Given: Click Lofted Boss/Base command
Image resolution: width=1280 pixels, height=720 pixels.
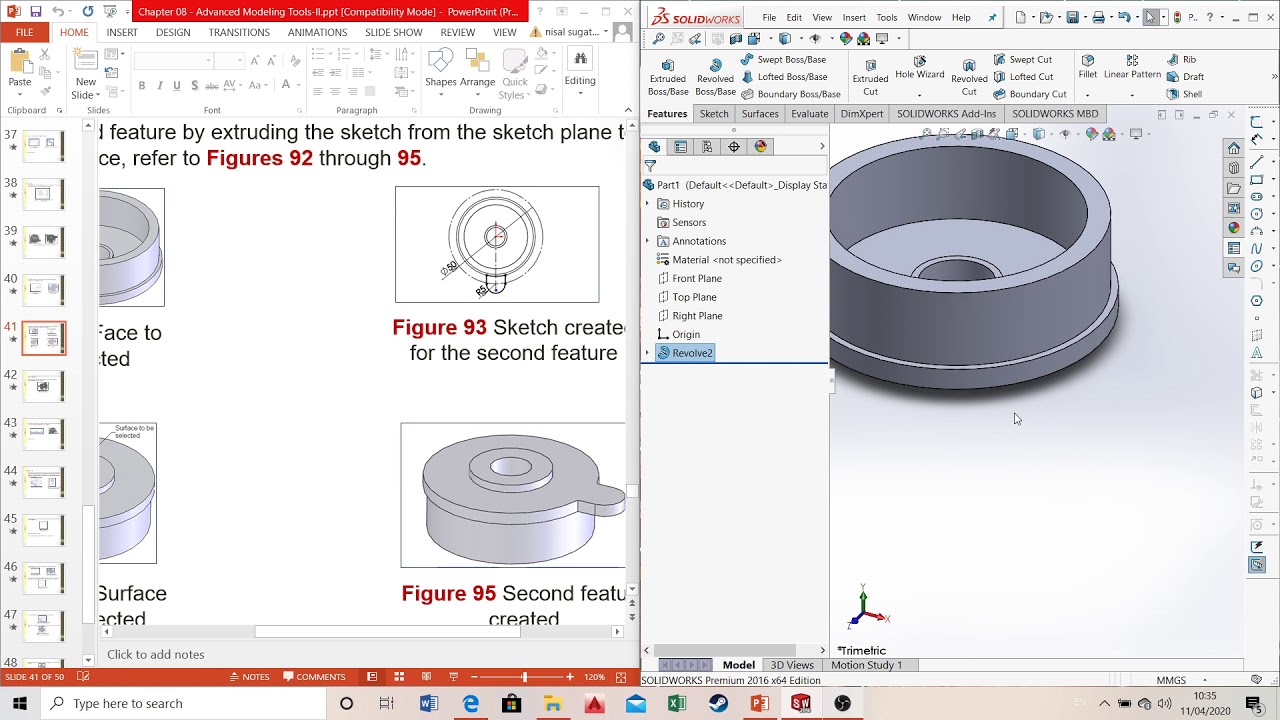Looking at the screenshot, I should (783, 77).
